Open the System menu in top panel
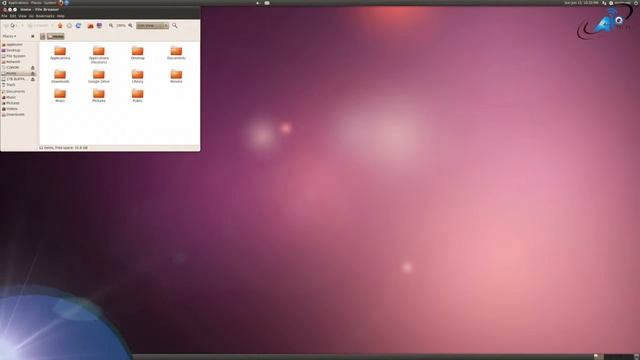The image size is (640, 360). (50, 3)
